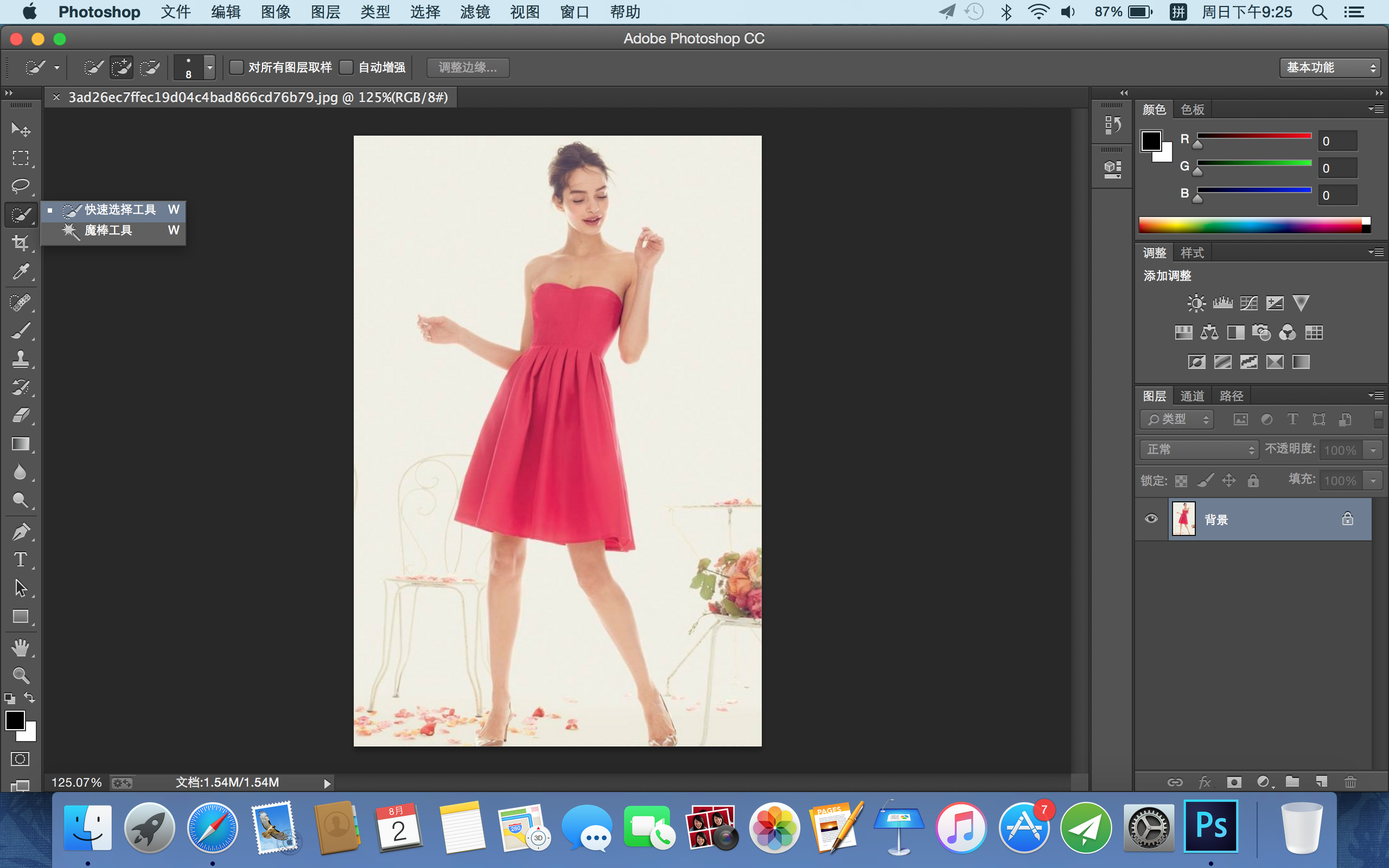
Task: Open the tool preset picker arrow
Action: [x=57, y=68]
